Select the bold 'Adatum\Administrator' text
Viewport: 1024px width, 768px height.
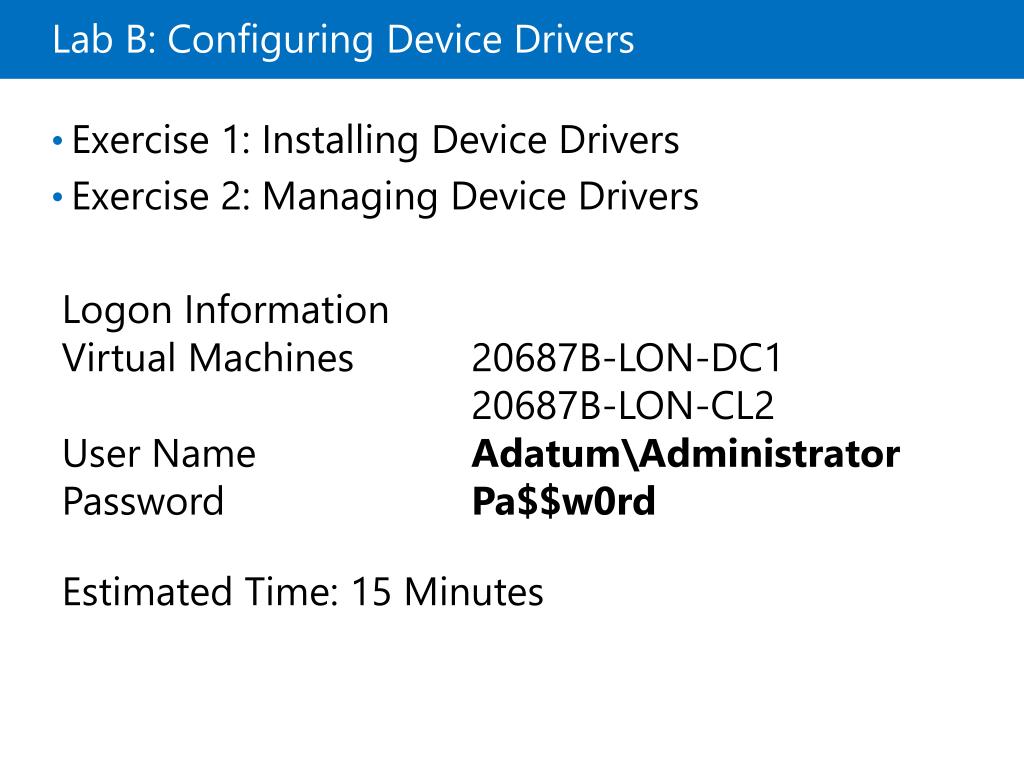(x=686, y=454)
